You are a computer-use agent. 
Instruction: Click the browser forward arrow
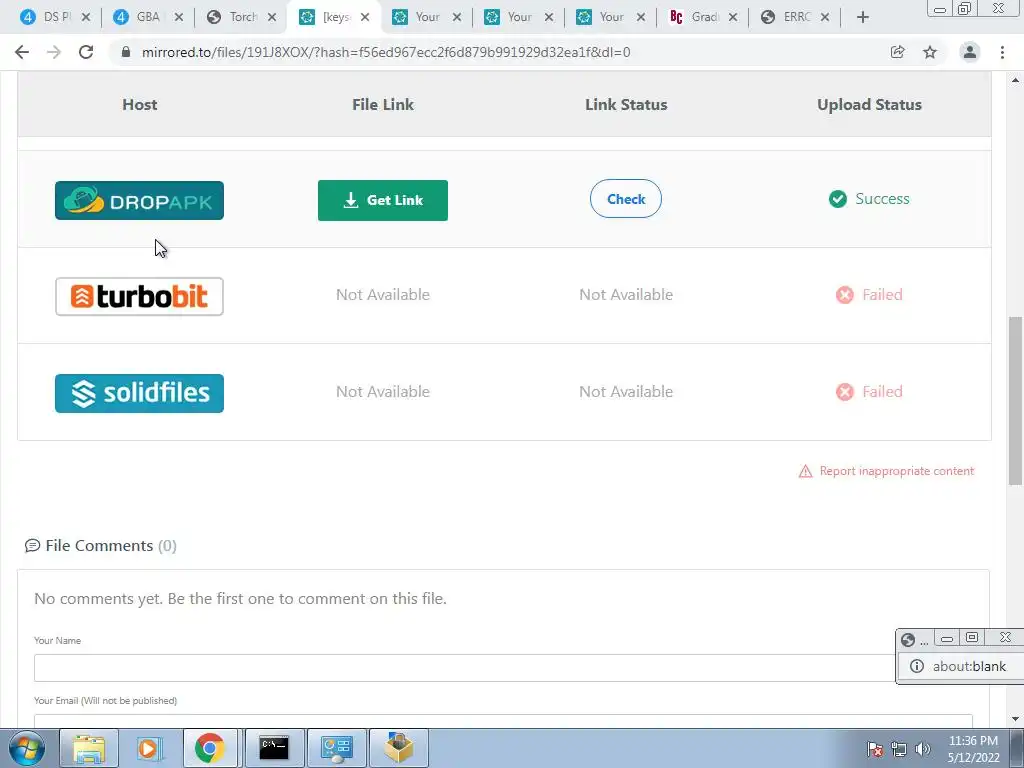coord(54,52)
